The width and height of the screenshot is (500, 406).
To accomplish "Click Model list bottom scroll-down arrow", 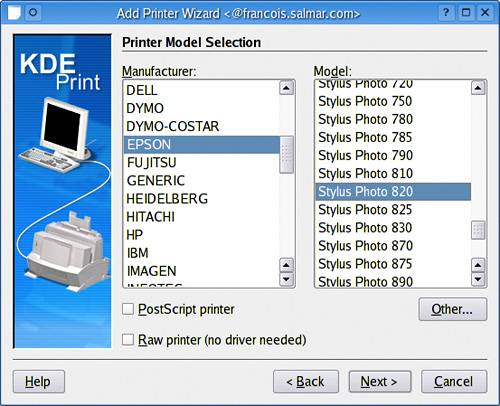I will [478, 279].
